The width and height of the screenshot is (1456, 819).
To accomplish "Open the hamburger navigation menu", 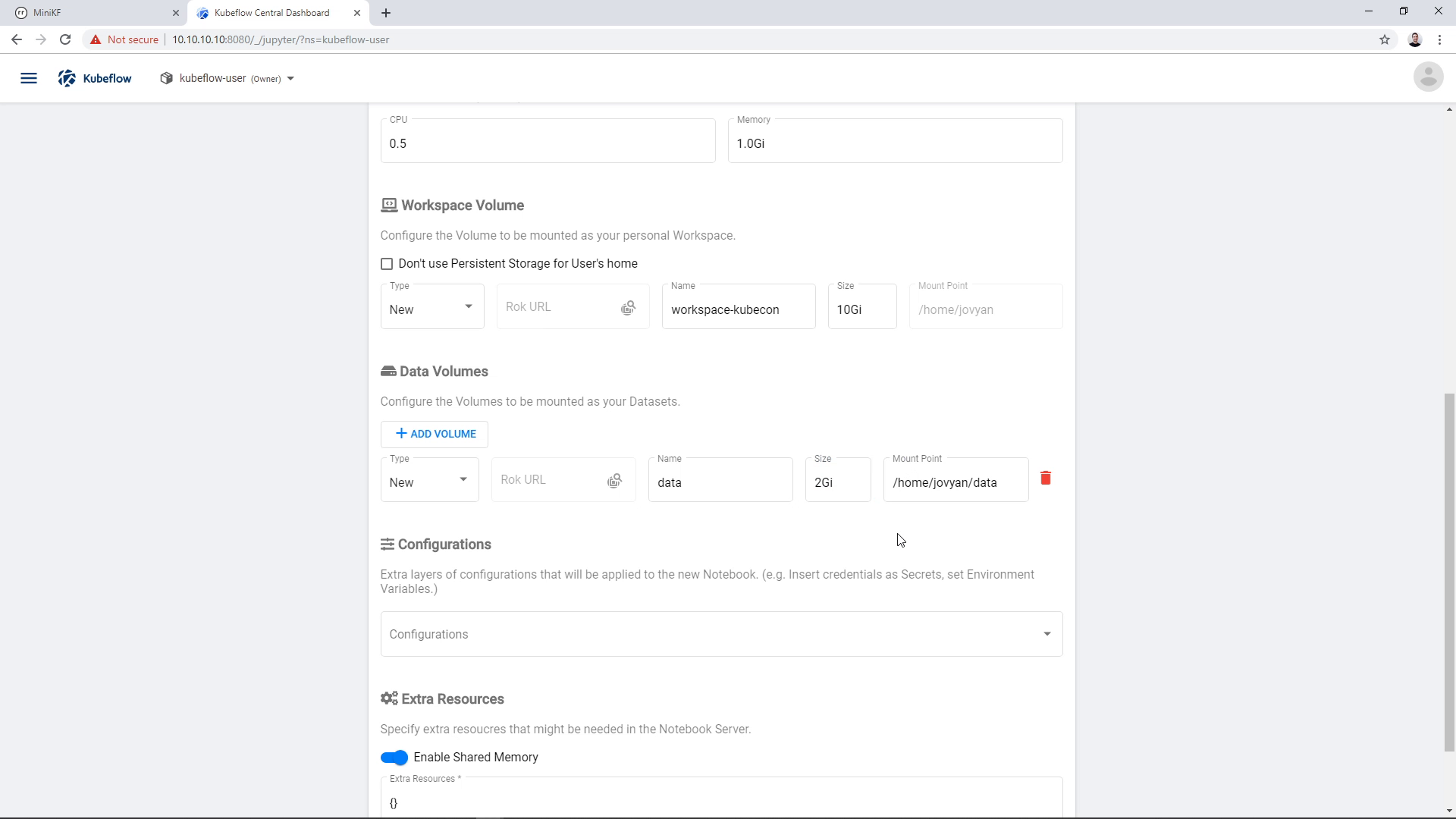I will coord(29,78).
